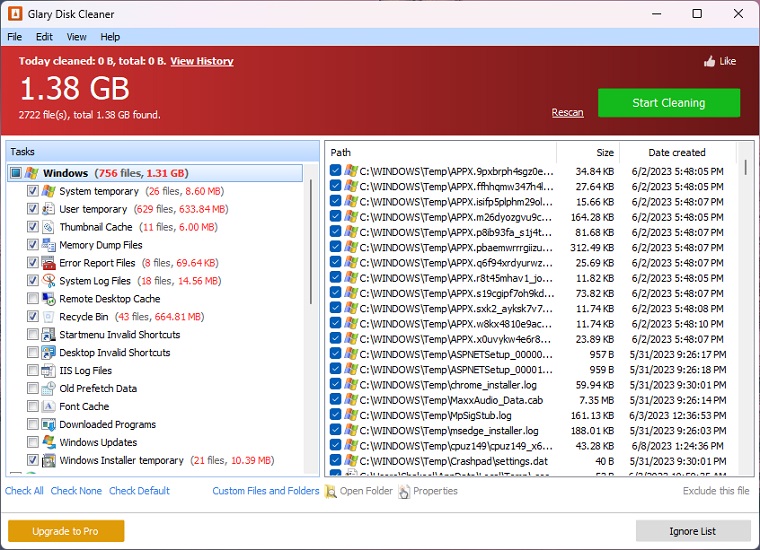760x550 pixels.
Task: Open the View menu
Action: click(x=76, y=37)
